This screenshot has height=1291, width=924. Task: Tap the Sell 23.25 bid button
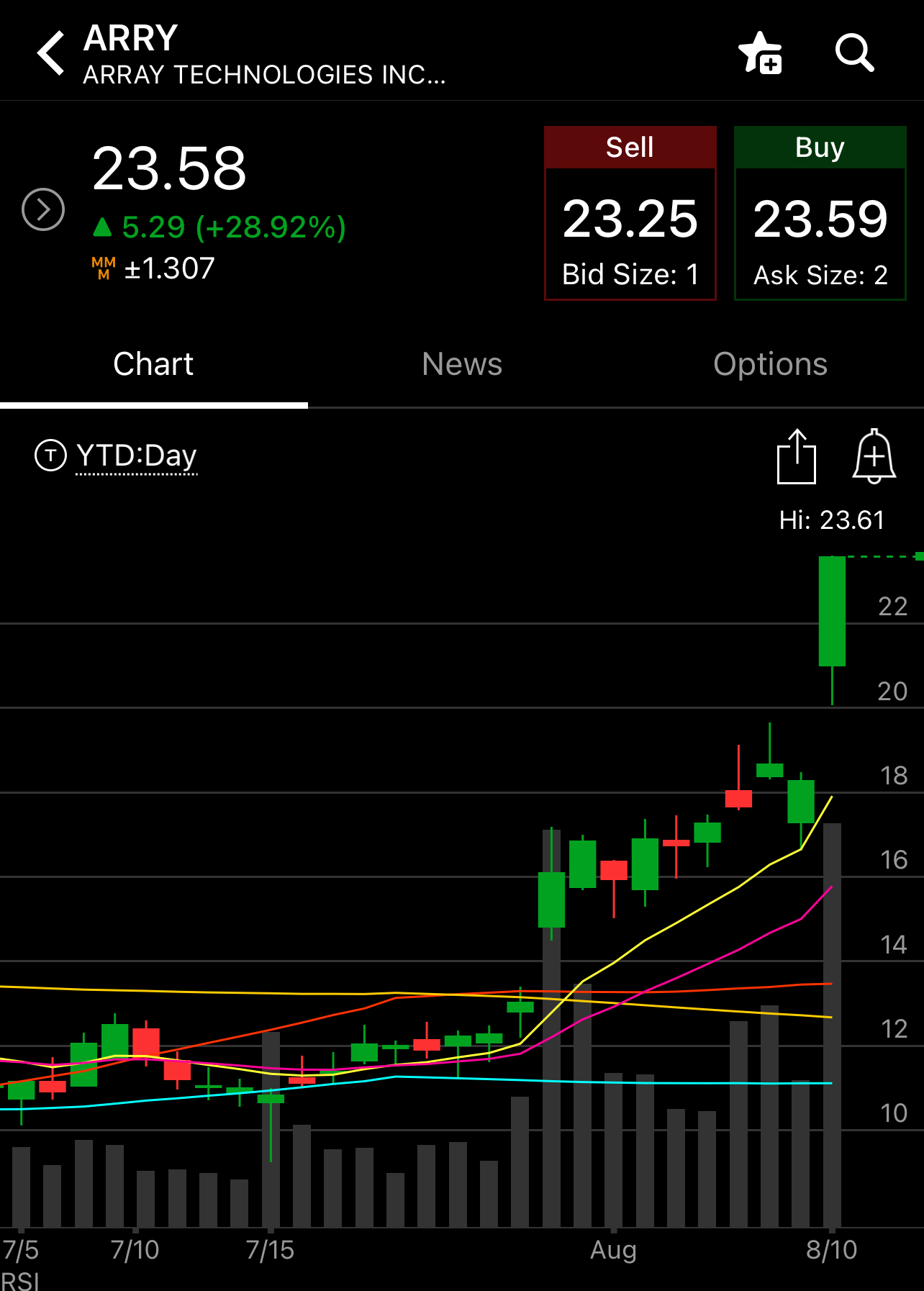630,213
